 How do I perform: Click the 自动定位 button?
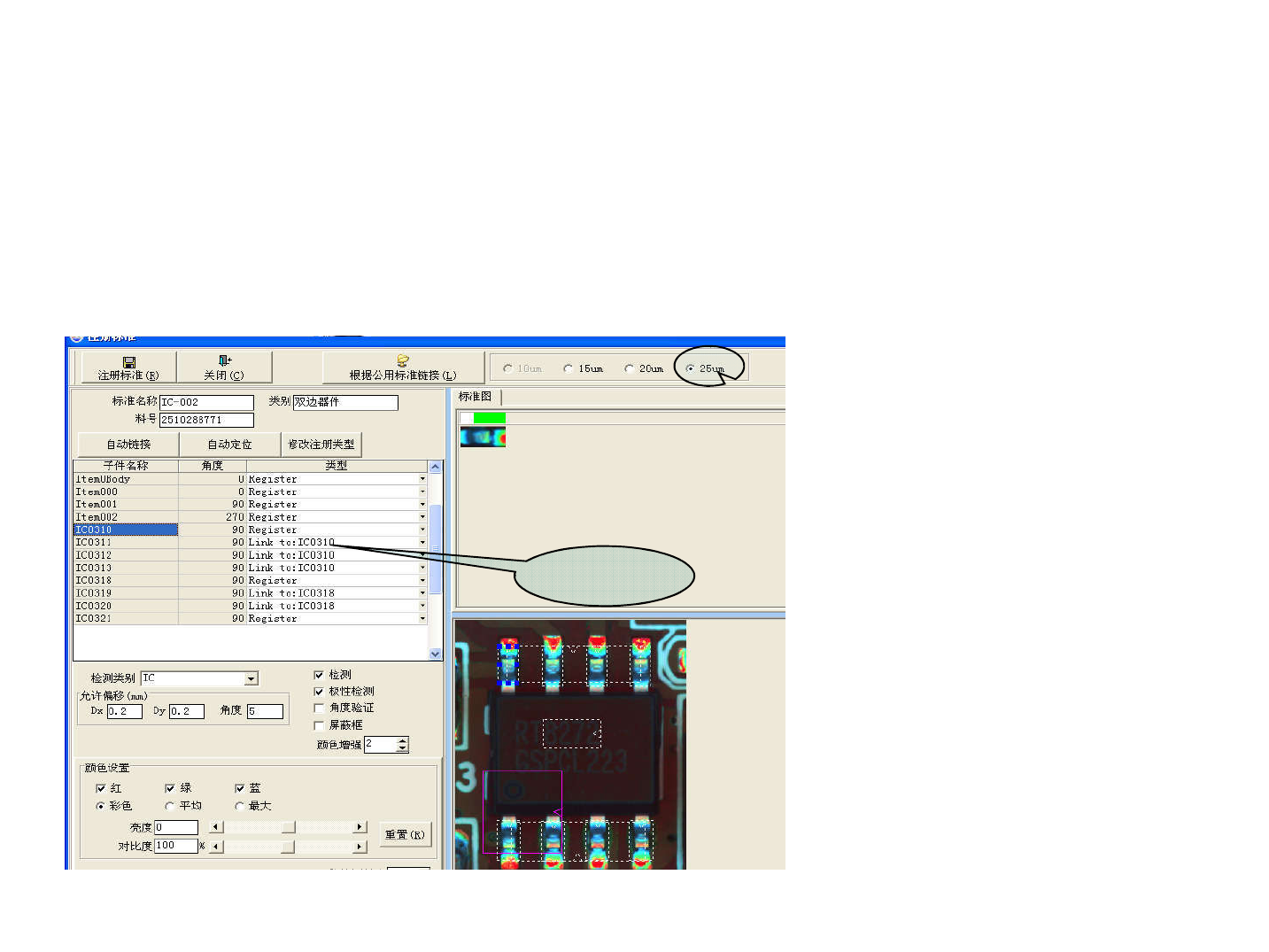point(229,445)
